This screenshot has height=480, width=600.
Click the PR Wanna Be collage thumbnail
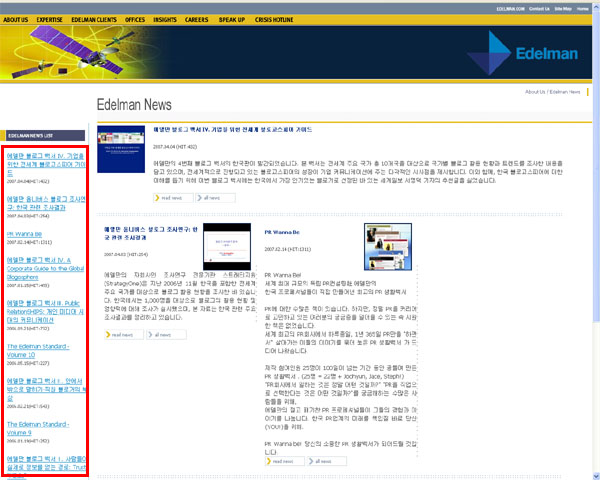pos(388,247)
